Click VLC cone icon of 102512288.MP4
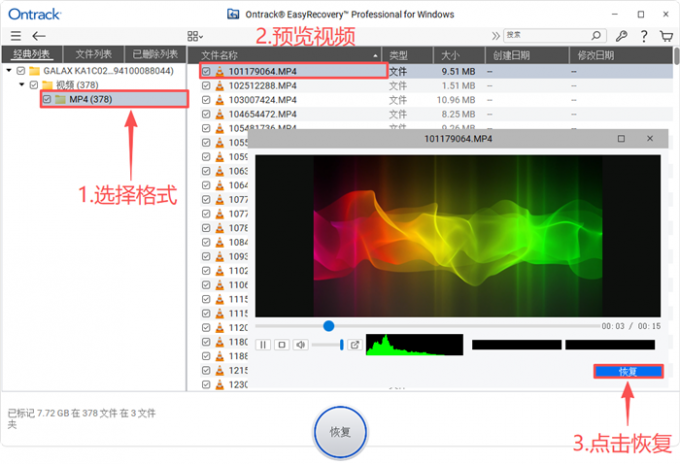 pos(220,86)
